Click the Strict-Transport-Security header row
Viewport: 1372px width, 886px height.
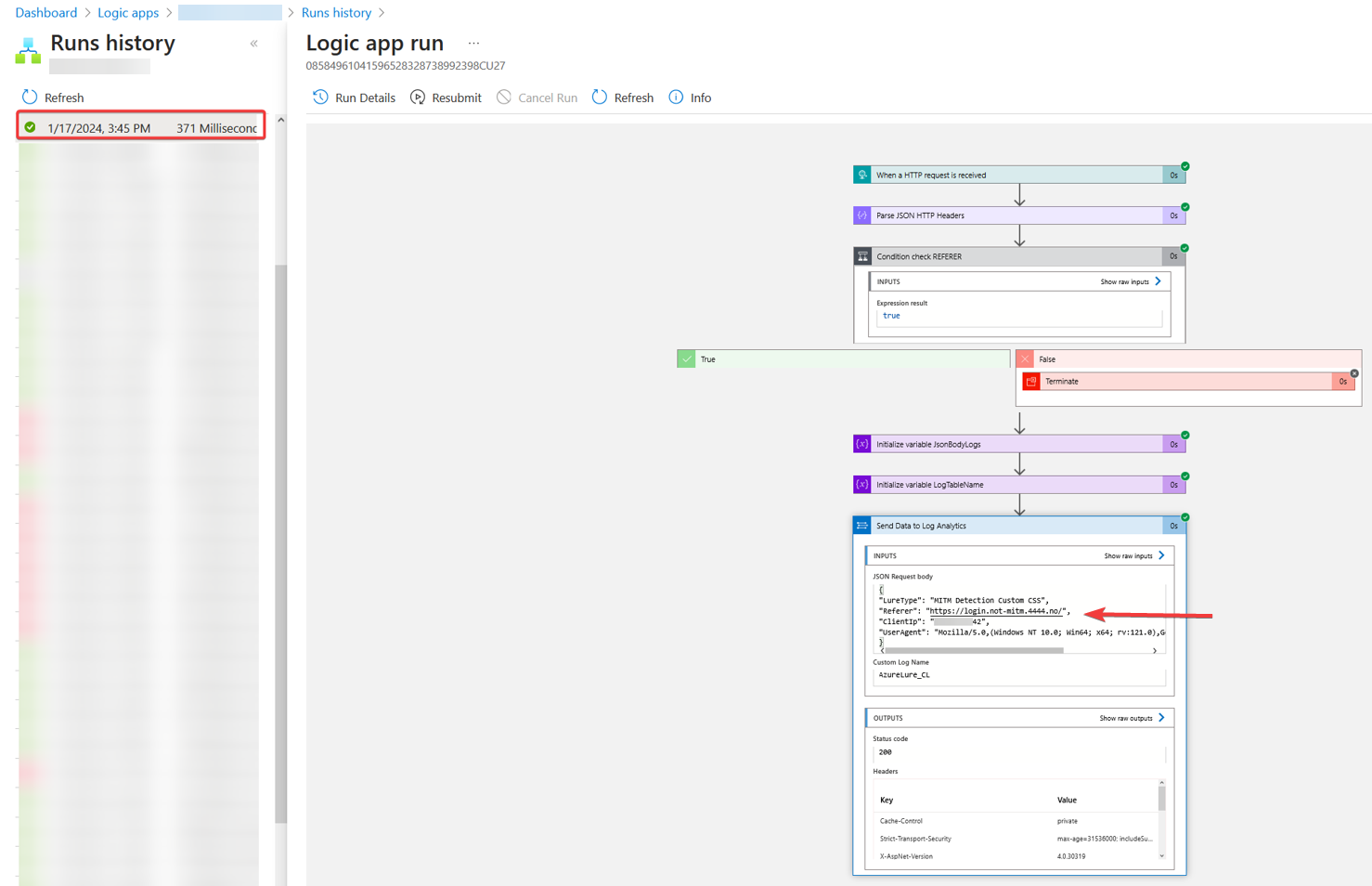pyautogui.click(x=1016, y=839)
